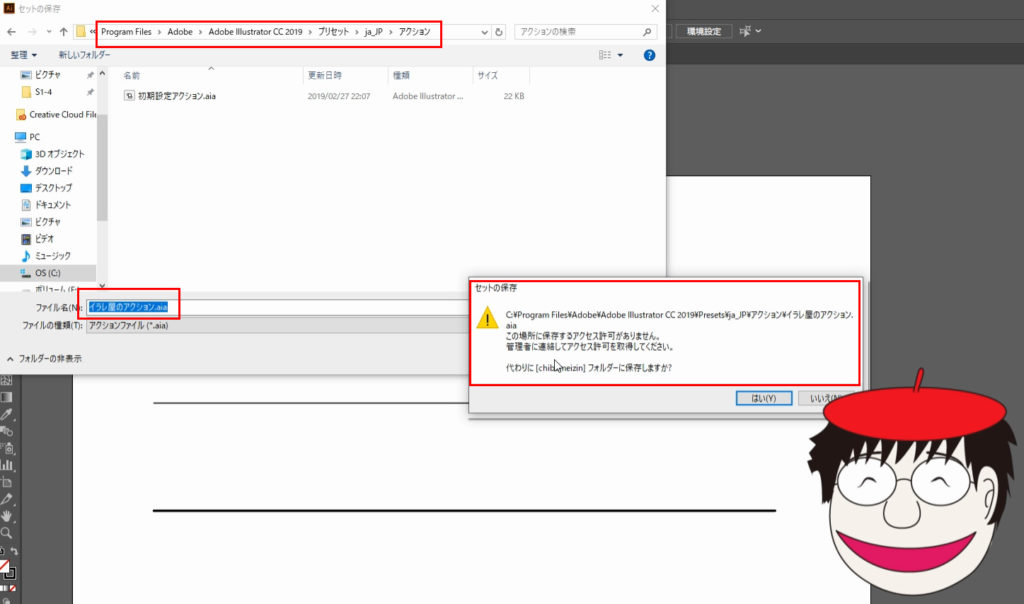Click Program Files in the address path
Screen dimensions: 1024x604
coord(126,31)
